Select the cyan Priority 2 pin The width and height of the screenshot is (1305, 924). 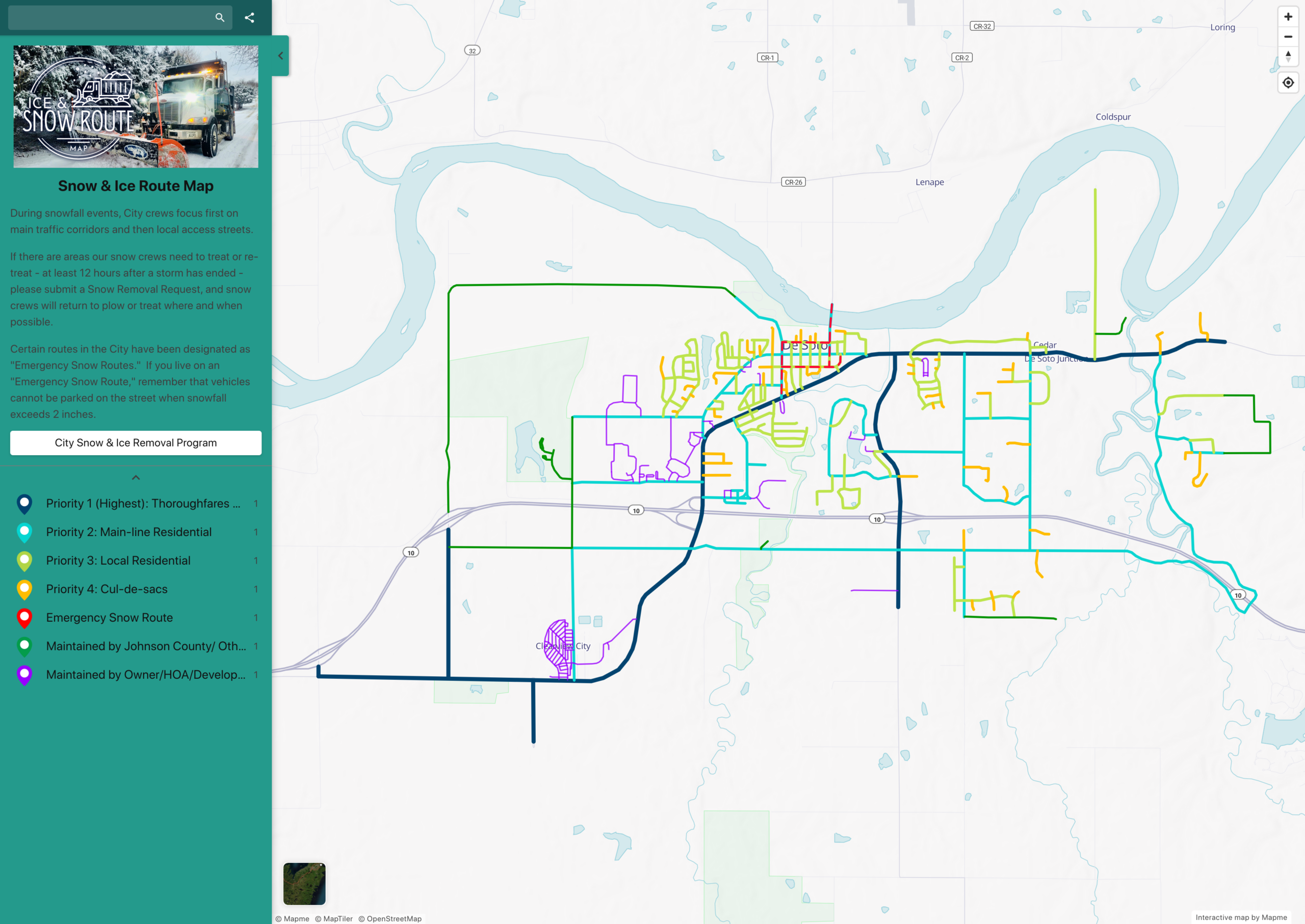pos(24,533)
